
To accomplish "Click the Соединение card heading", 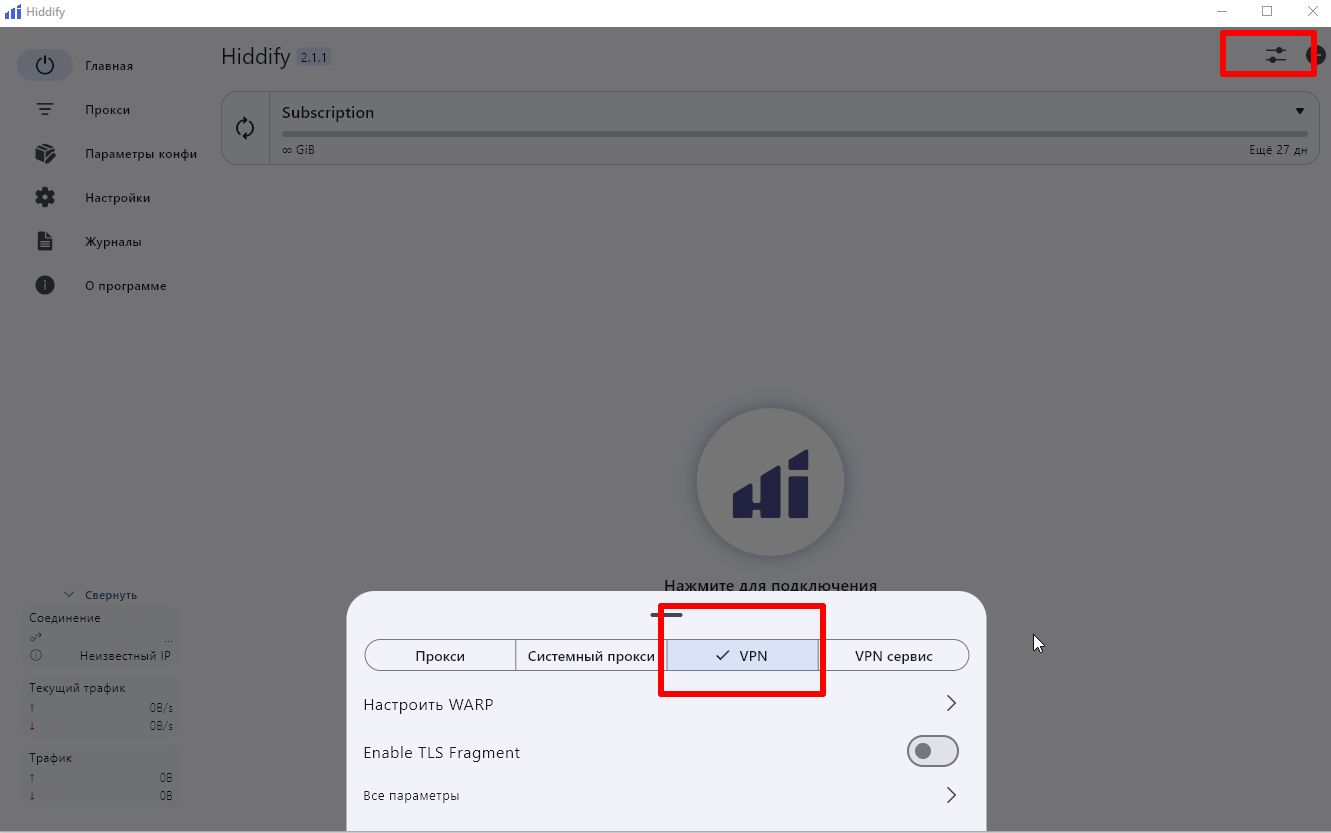I will coord(65,618).
